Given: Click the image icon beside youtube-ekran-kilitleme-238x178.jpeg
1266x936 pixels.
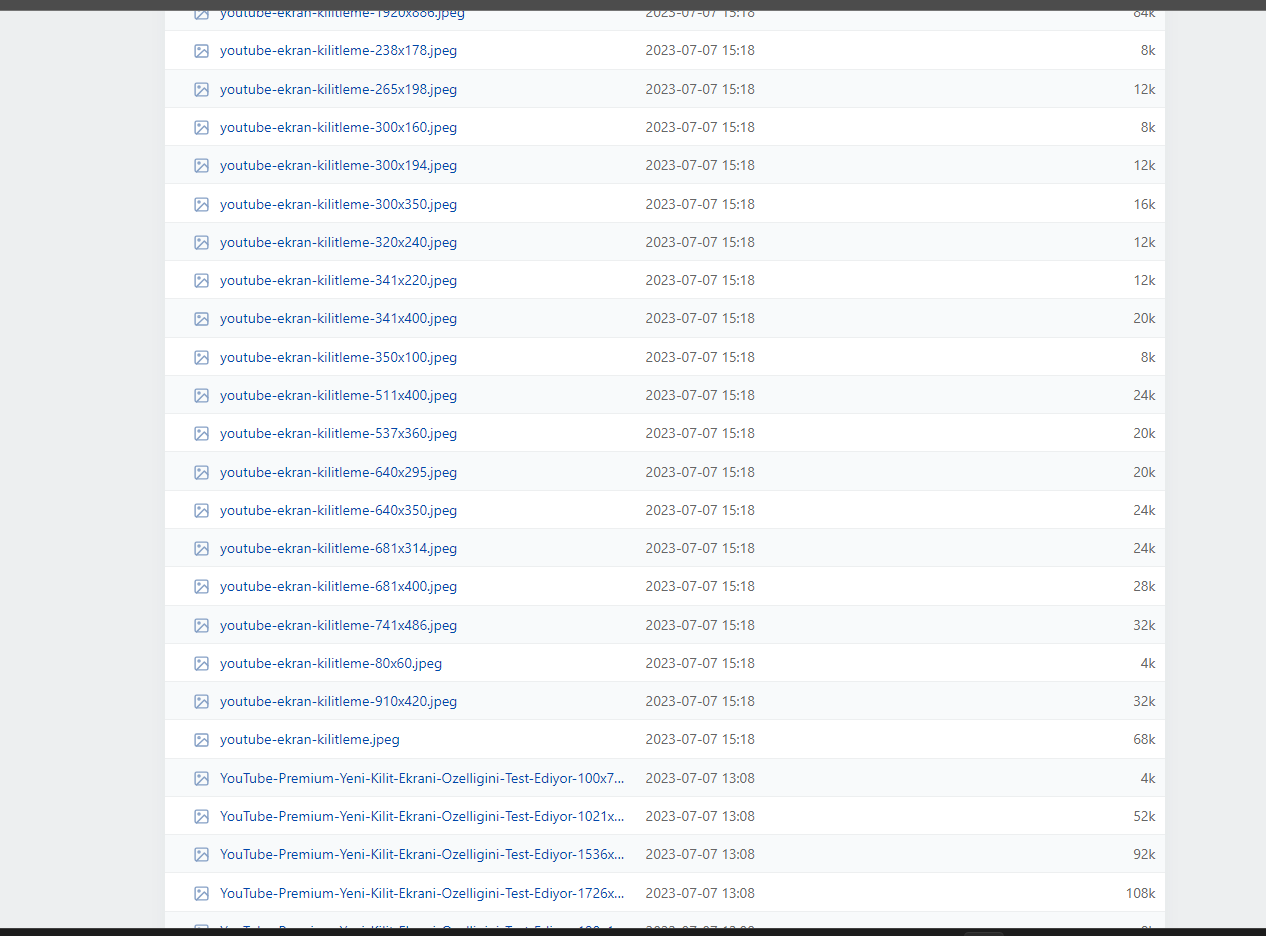Looking at the screenshot, I should (201, 51).
